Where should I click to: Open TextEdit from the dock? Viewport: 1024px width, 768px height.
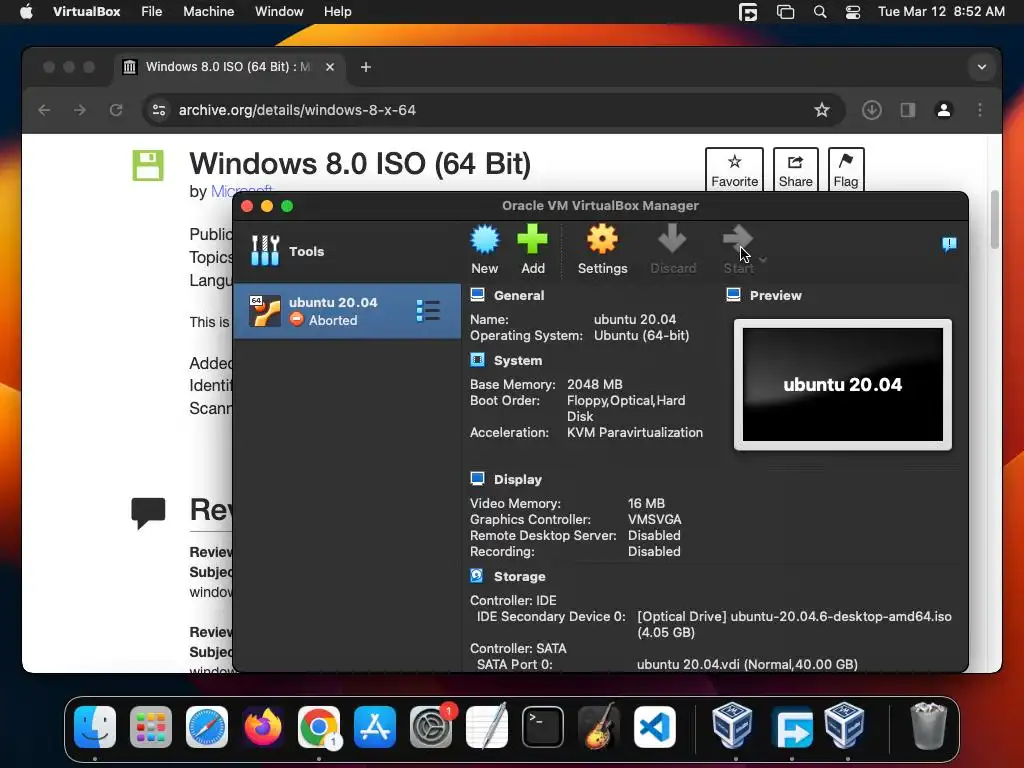[487, 727]
